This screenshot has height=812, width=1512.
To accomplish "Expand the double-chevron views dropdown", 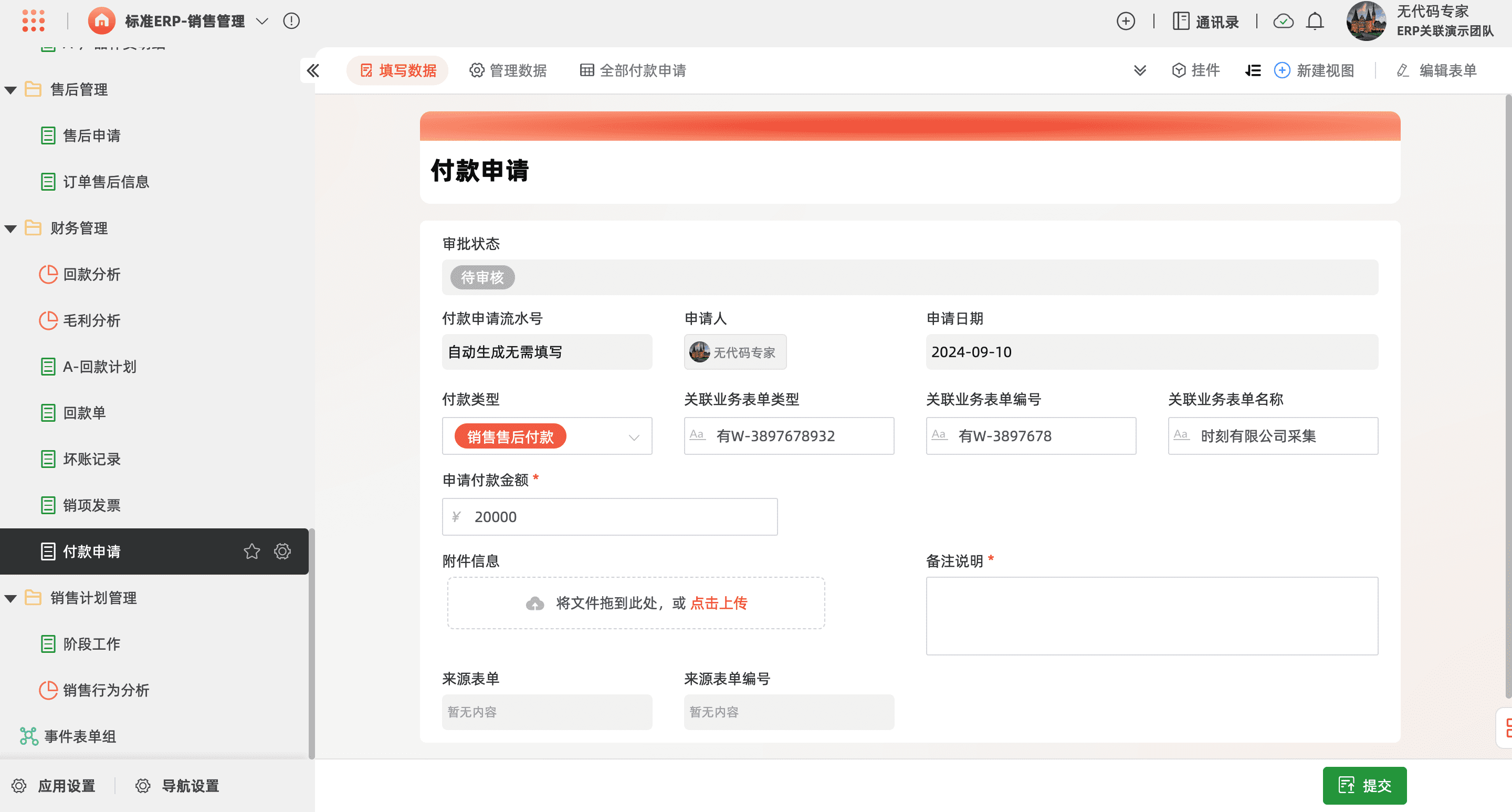I will point(1139,70).
